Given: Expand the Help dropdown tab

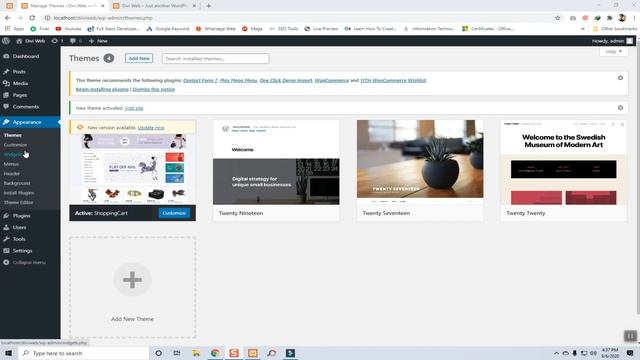Looking at the screenshot, I should point(613,52).
